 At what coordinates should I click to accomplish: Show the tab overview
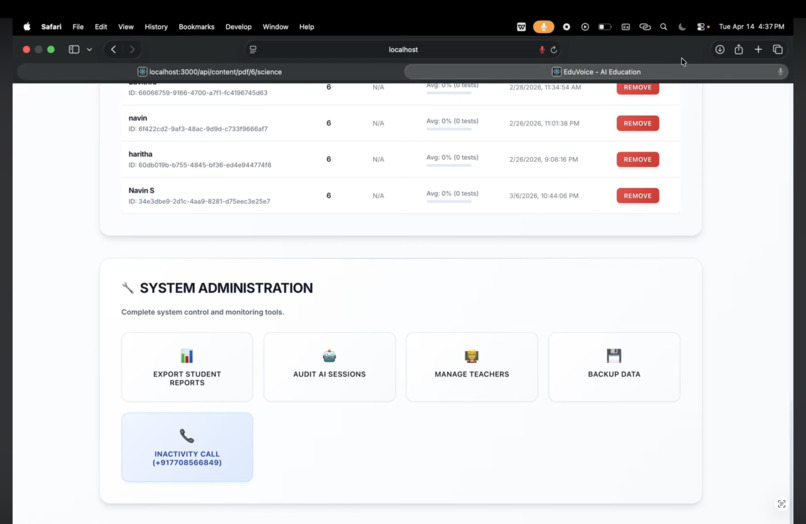click(x=778, y=49)
